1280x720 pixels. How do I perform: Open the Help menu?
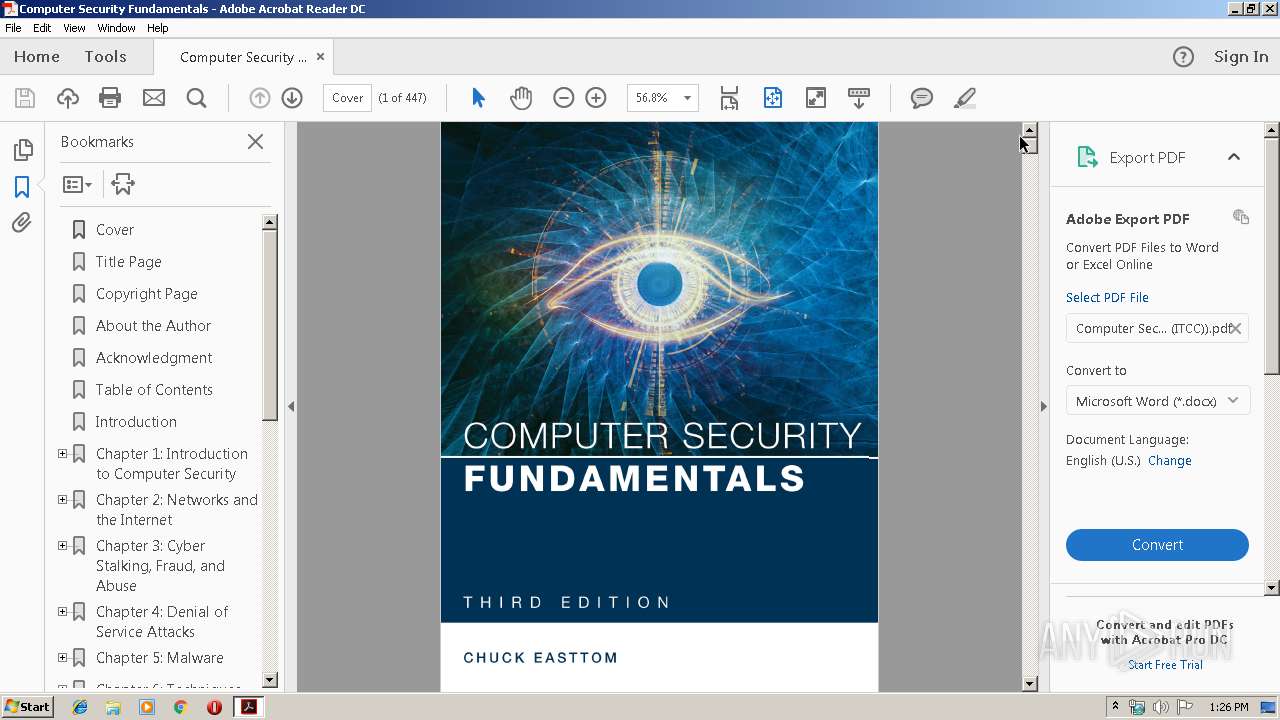click(x=158, y=28)
